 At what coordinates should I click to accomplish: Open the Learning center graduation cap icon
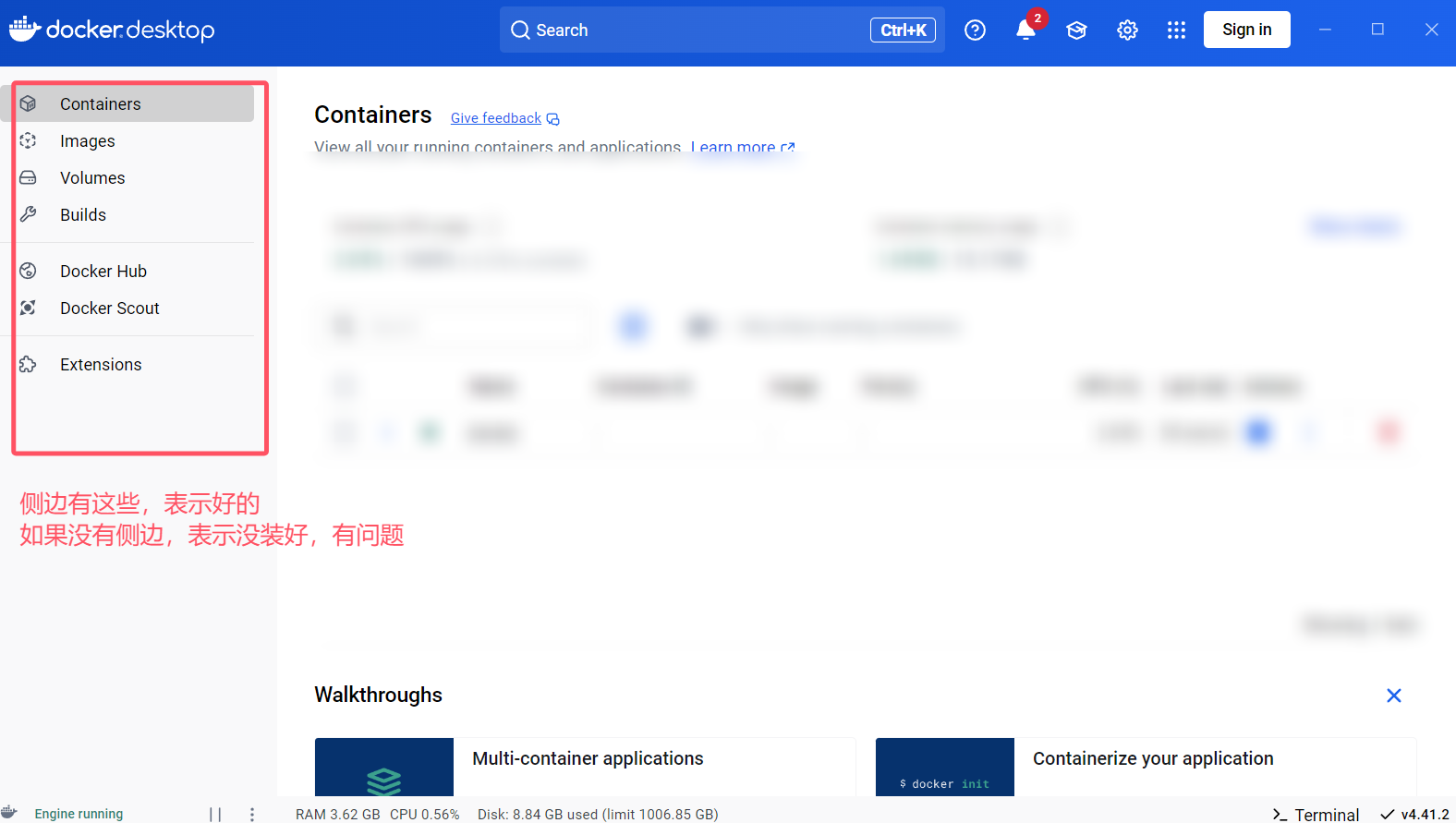pyautogui.click(x=1076, y=30)
